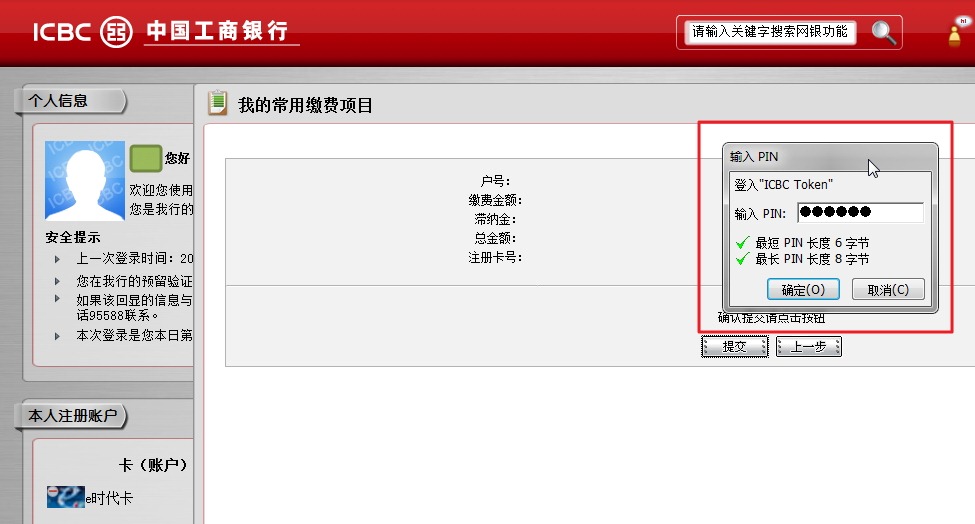This screenshot has width=975, height=524.
Task: Click the 输入 PIN dialog title bar
Action: [x=829, y=157]
